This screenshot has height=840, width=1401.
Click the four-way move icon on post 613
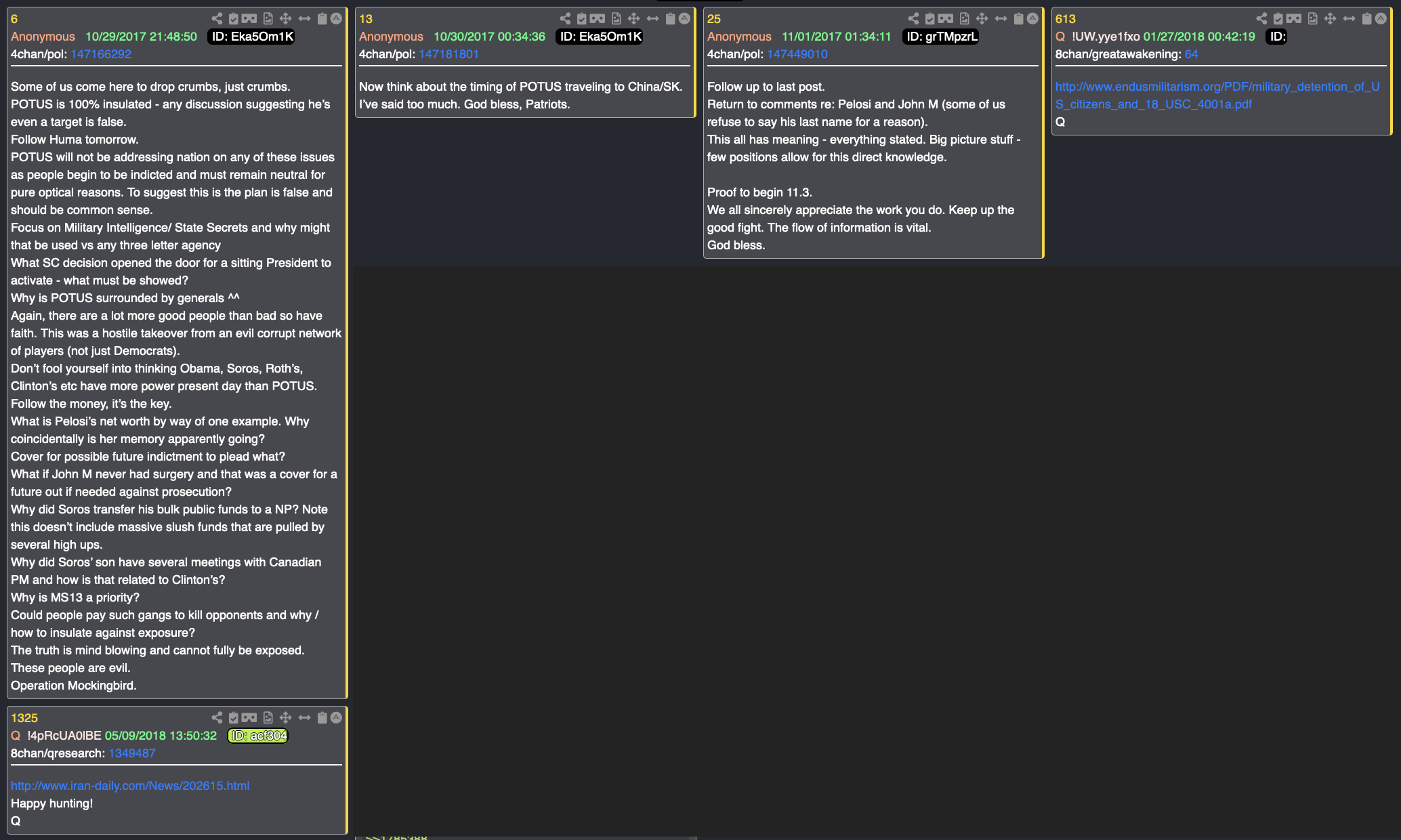(x=1330, y=19)
